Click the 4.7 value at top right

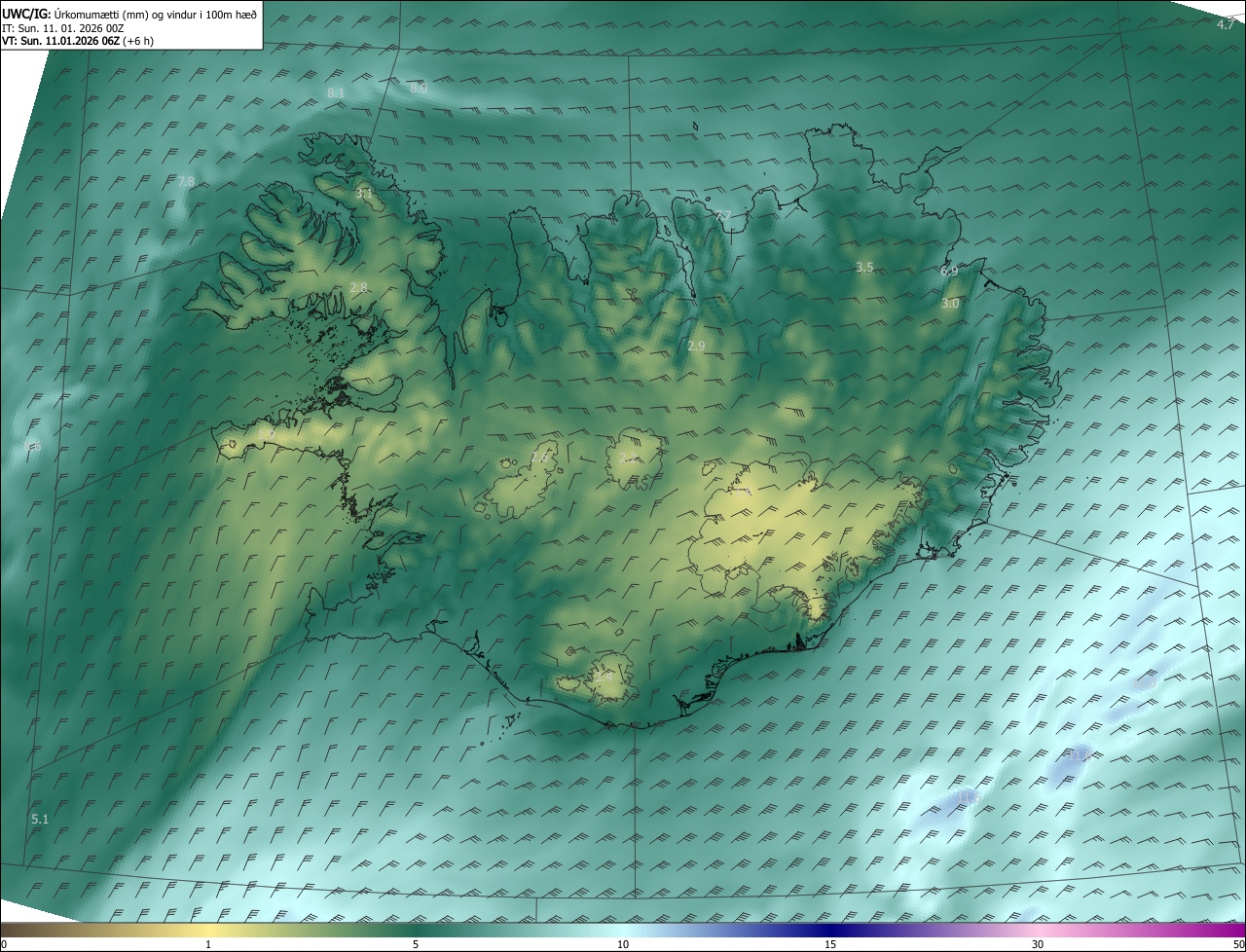pyautogui.click(x=1226, y=24)
